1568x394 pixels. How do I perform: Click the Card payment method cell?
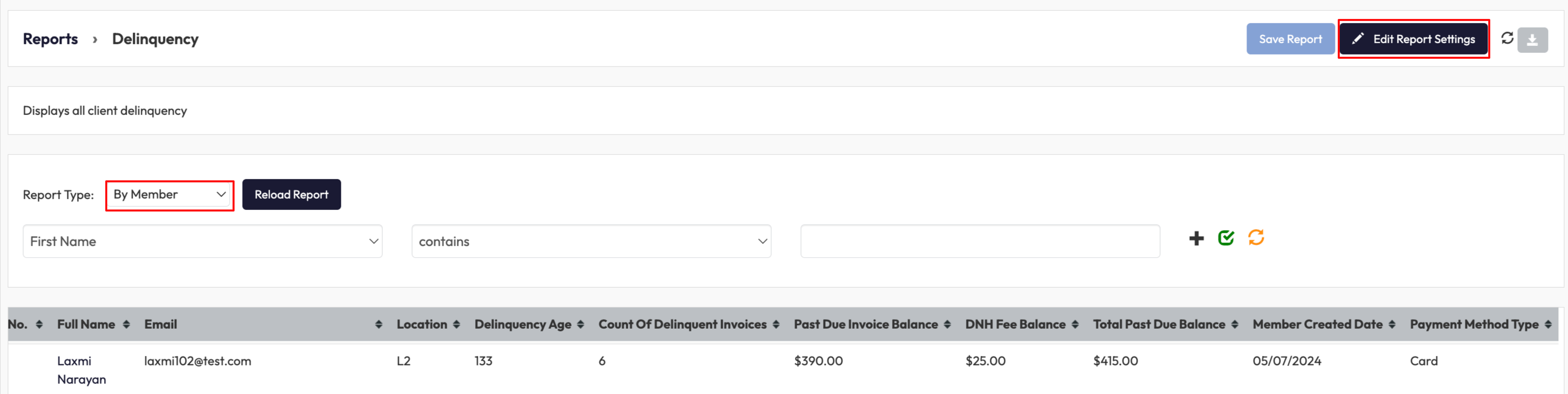(1424, 361)
